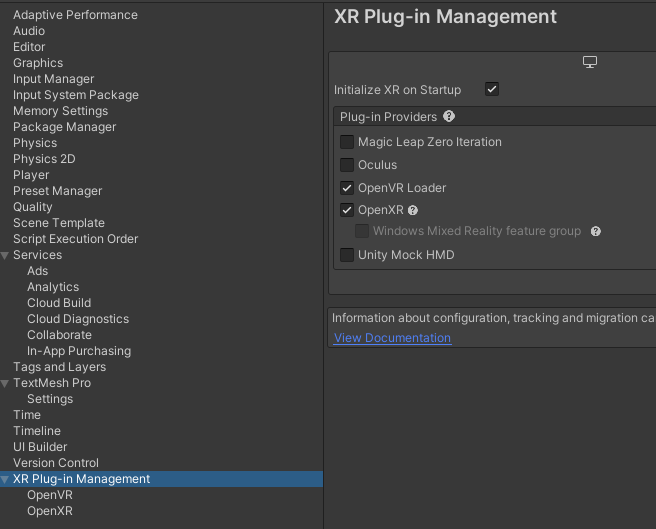Select Time settings category
Viewport: 656px width, 529px height.
(27, 415)
